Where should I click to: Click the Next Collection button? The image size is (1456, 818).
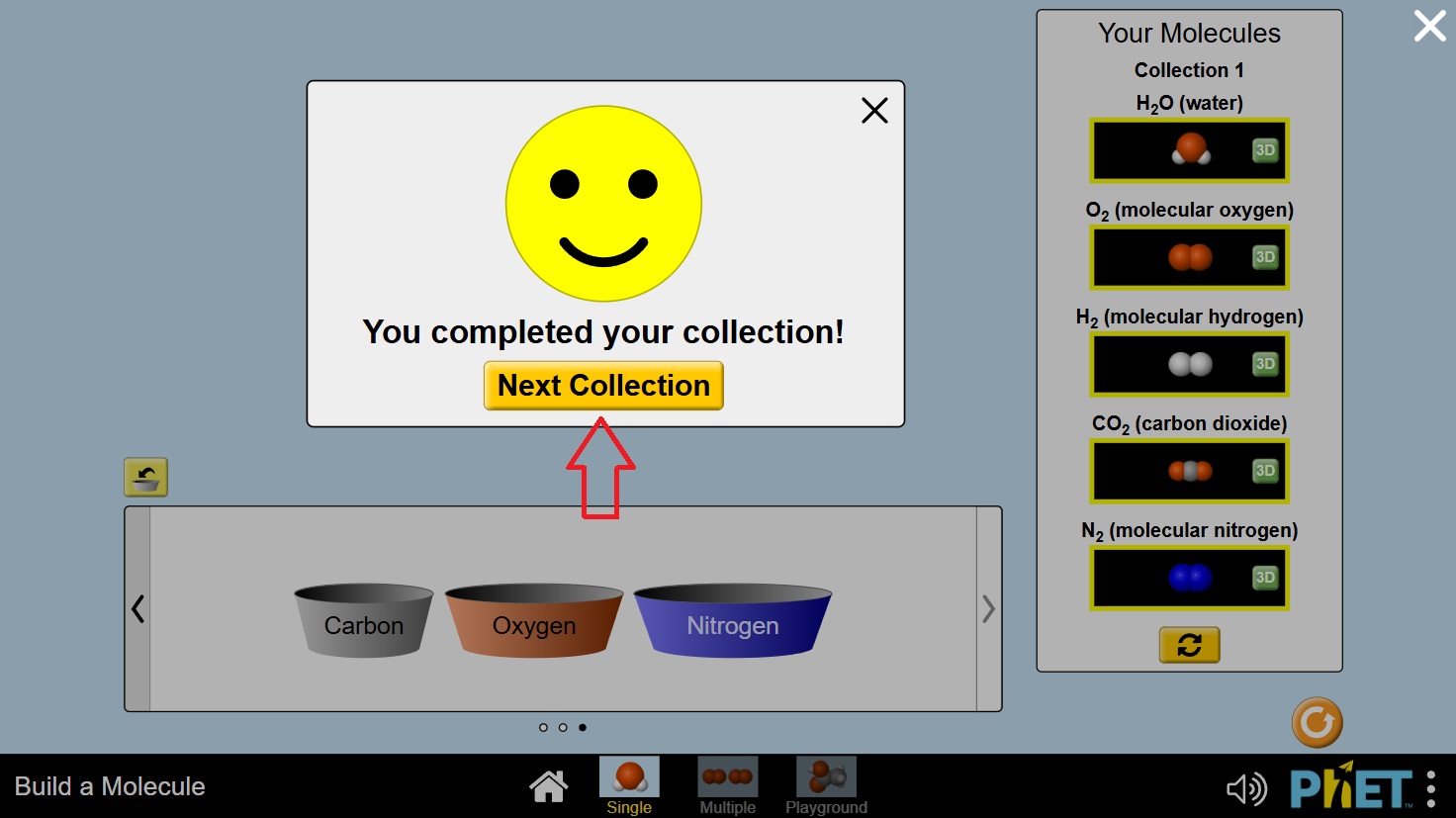pyautogui.click(x=603, y=386)
